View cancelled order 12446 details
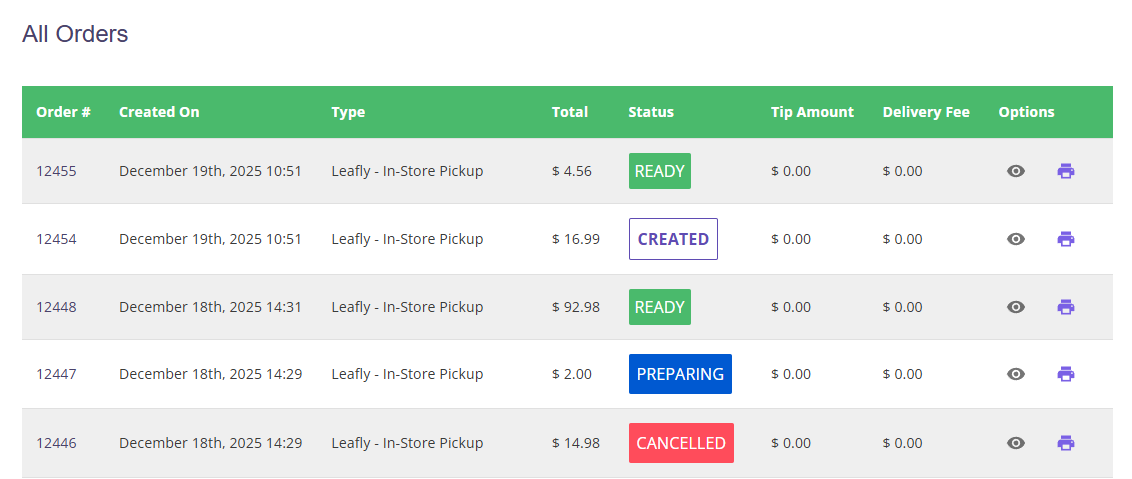The image size is (1132, 479). [x=1016, y=443]
